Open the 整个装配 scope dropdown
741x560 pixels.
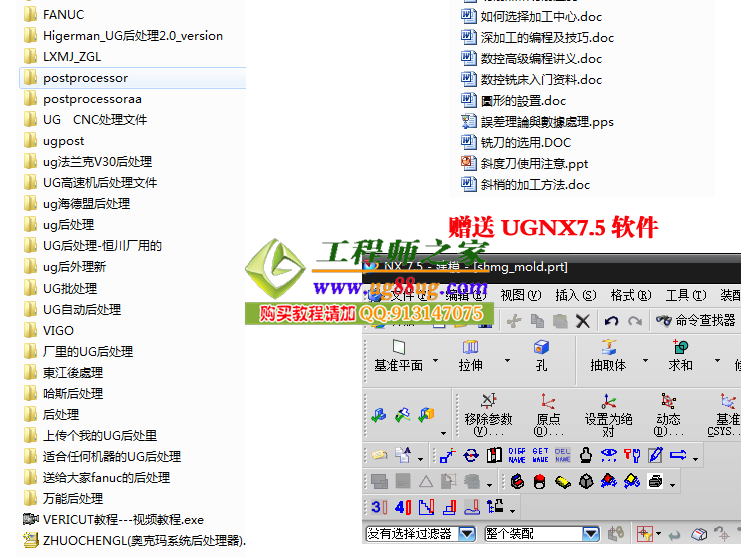pos(591,534)
